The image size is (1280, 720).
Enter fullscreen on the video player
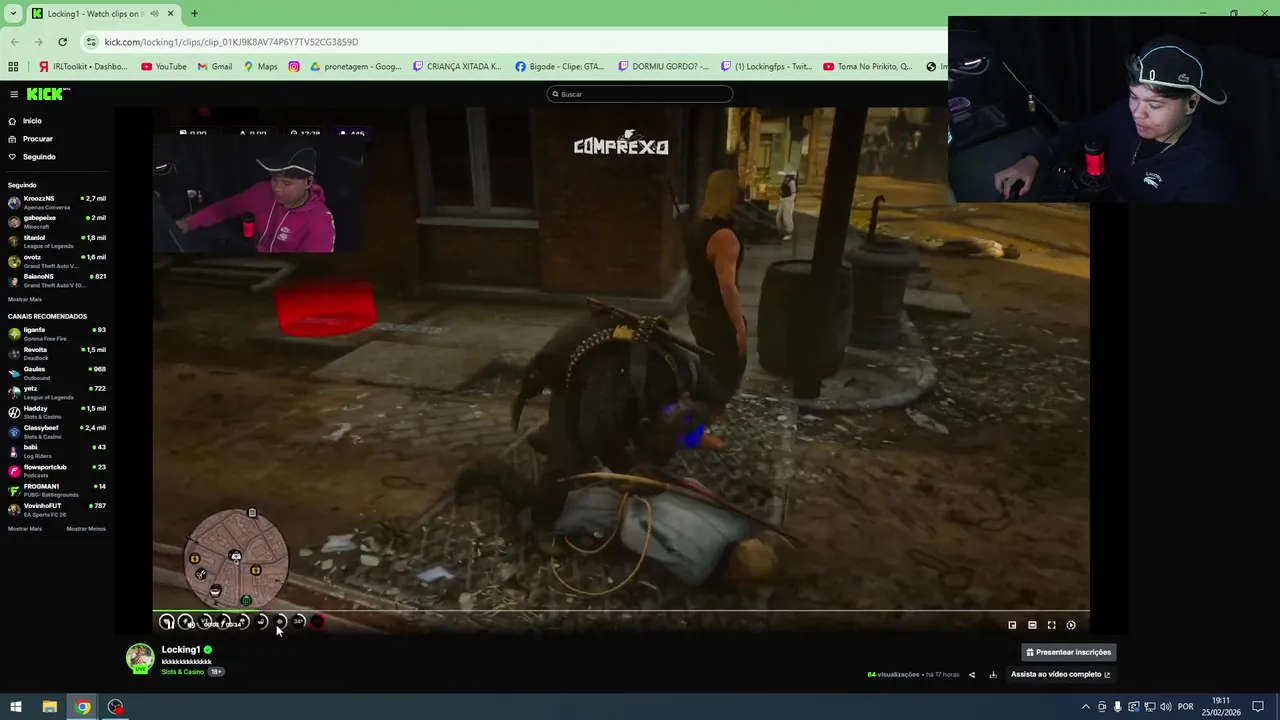pos(1051,625)
